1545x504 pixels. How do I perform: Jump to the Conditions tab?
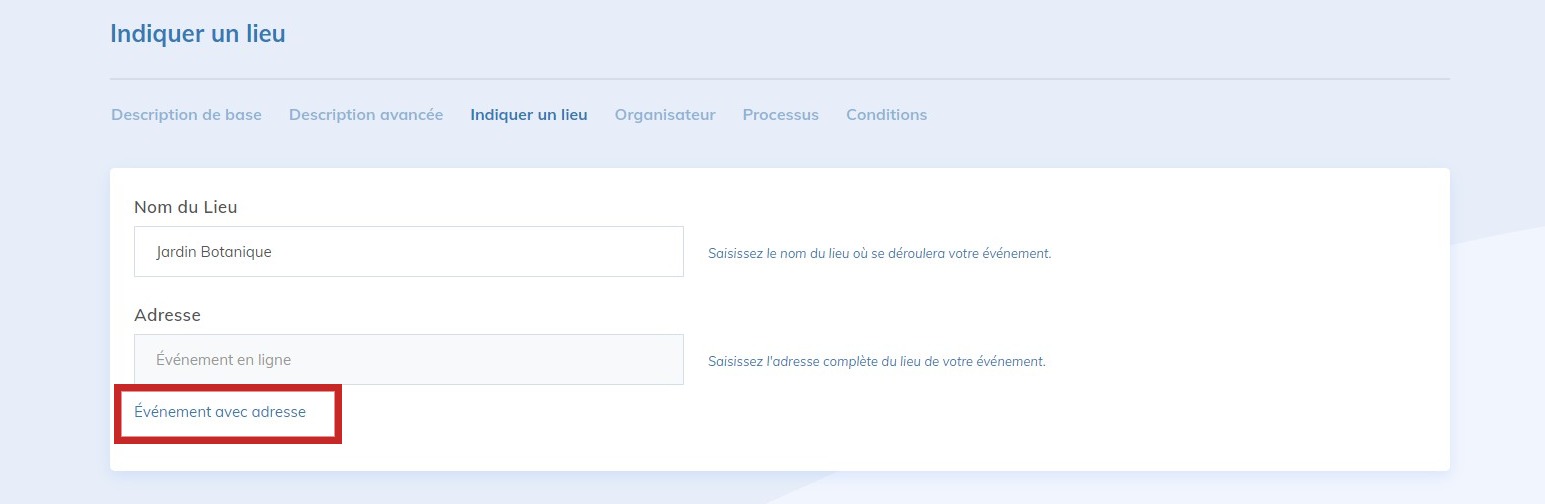(x=886, y=115)
